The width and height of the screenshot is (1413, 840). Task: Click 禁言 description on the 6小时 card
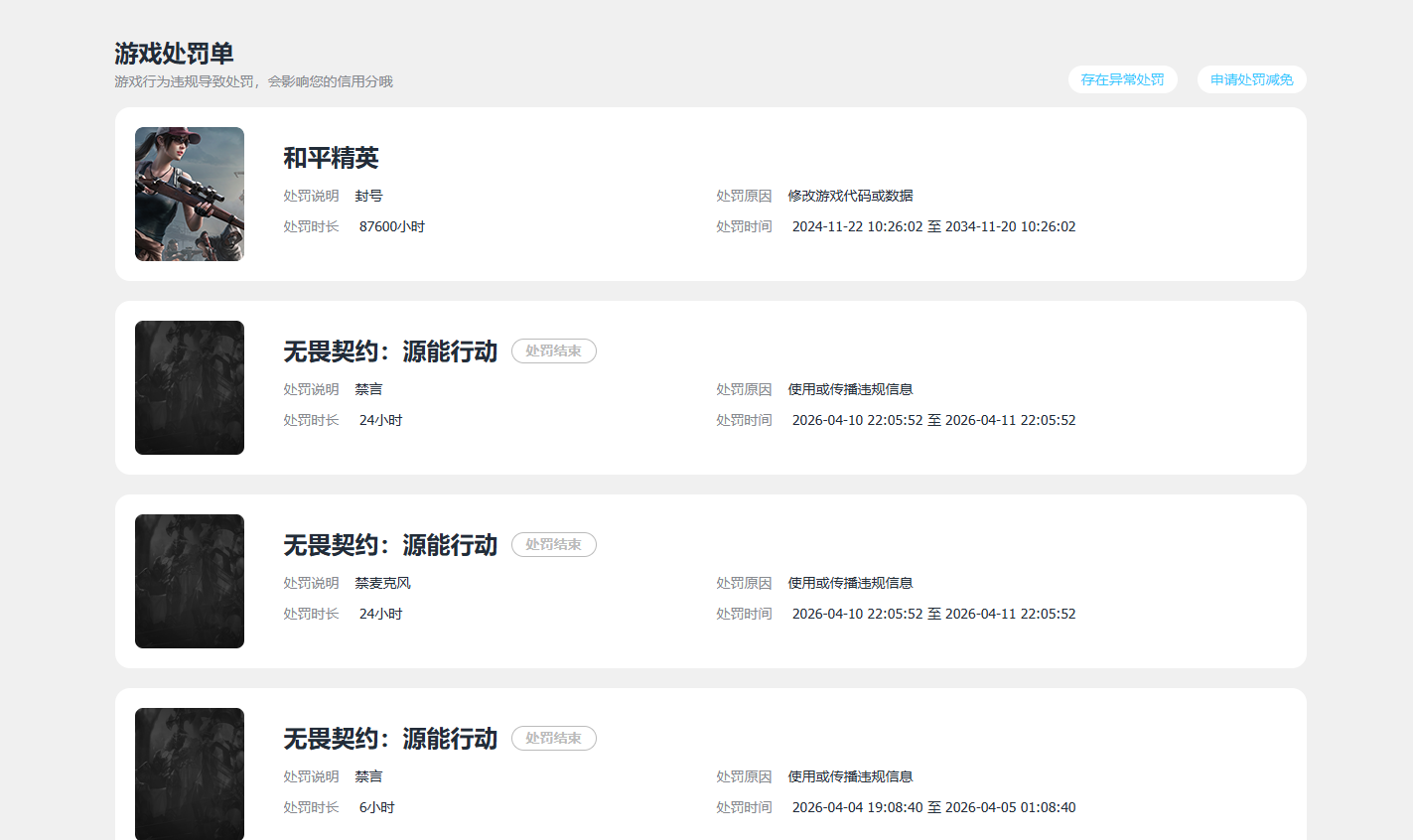368,776
